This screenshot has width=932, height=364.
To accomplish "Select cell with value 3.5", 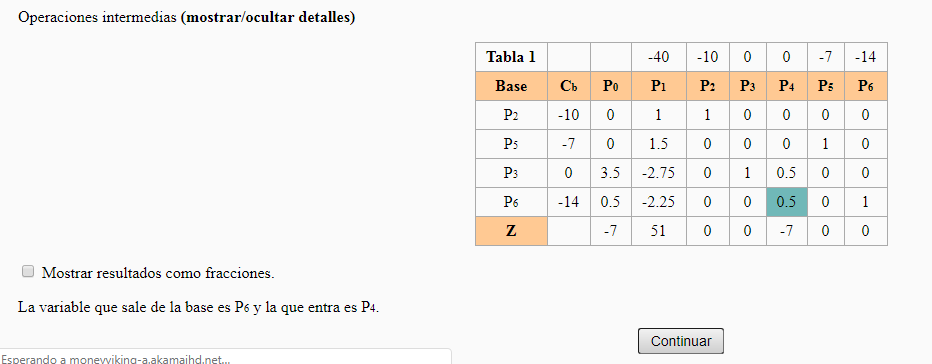I will coord(610,173).
